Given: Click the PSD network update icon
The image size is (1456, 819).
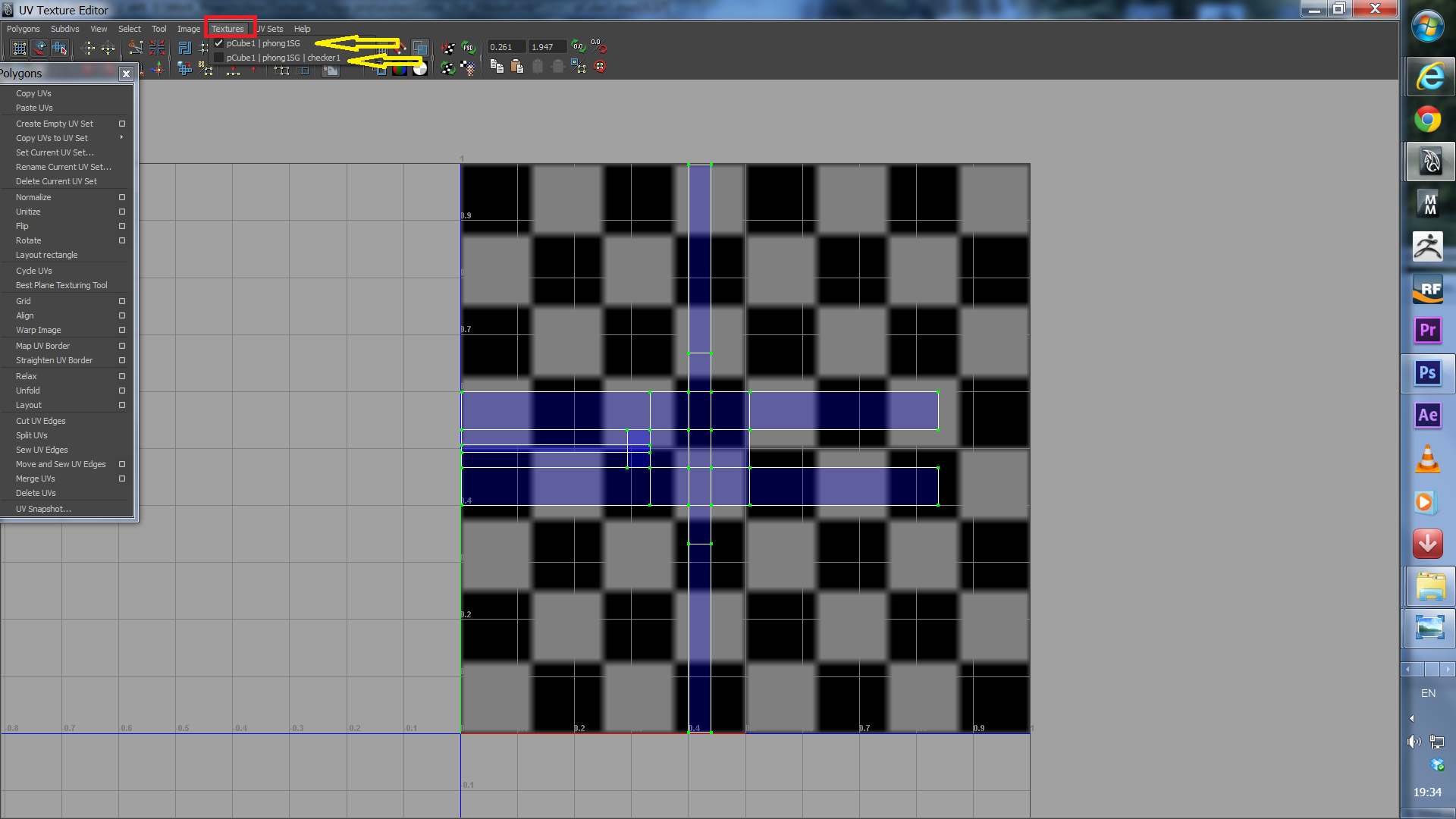Looking at the screenshot, I should pos(468,48).
